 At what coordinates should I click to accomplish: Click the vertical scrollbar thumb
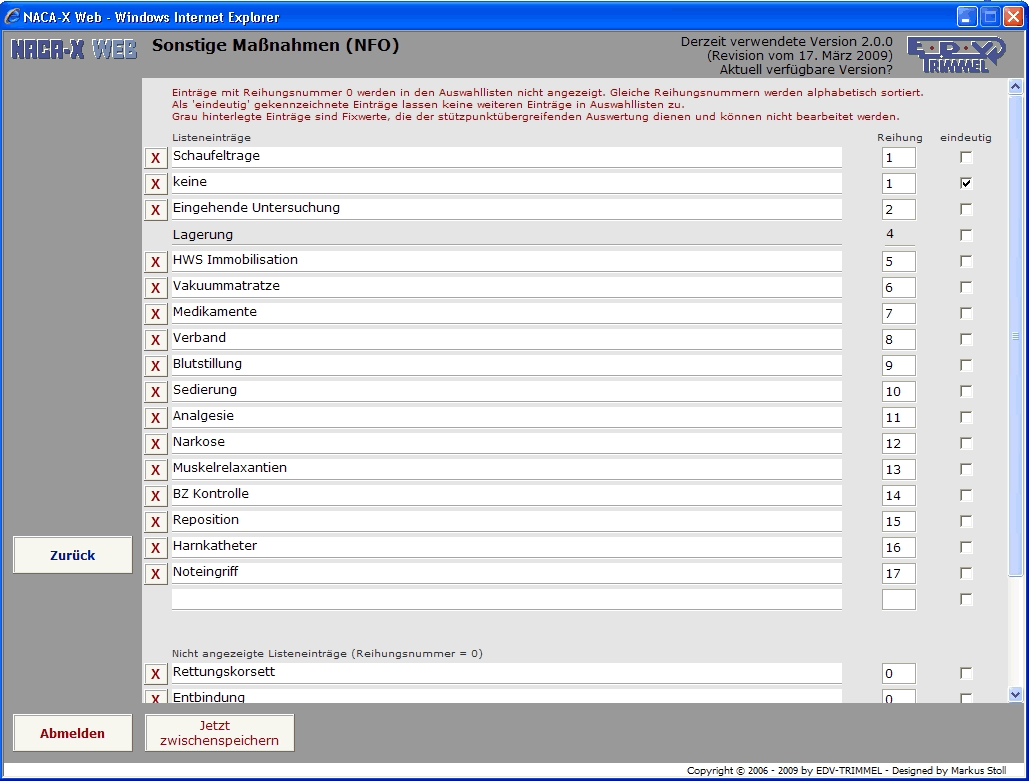coord(1015,335)
